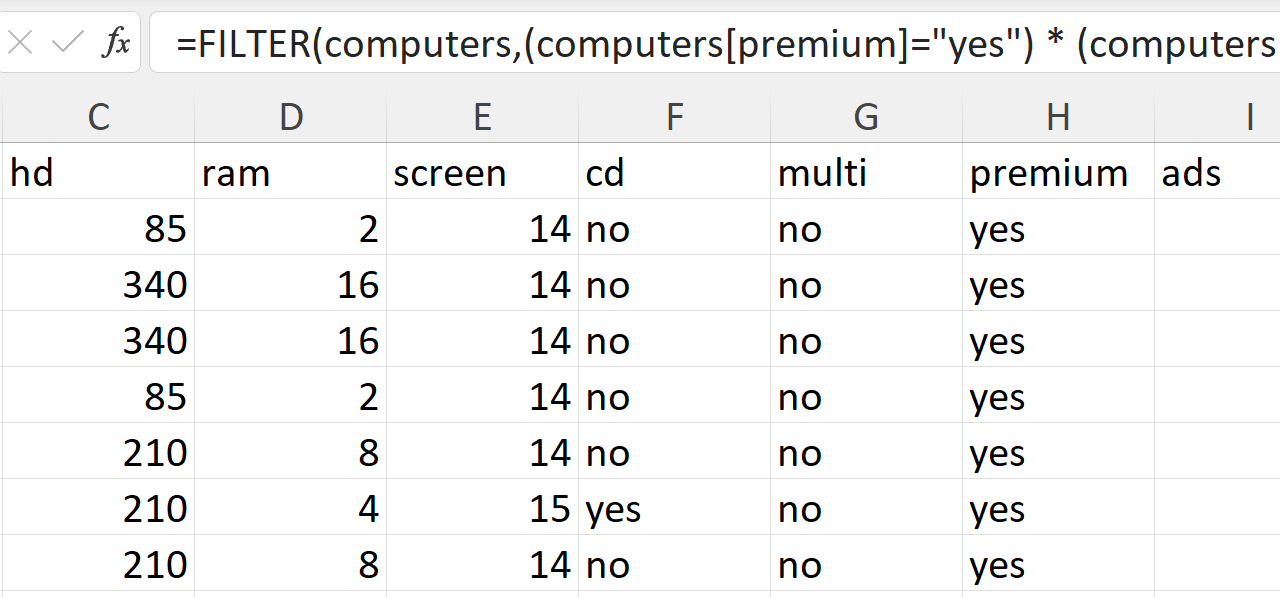Select column E header
1280x598 pixels.
pos(482,118)
